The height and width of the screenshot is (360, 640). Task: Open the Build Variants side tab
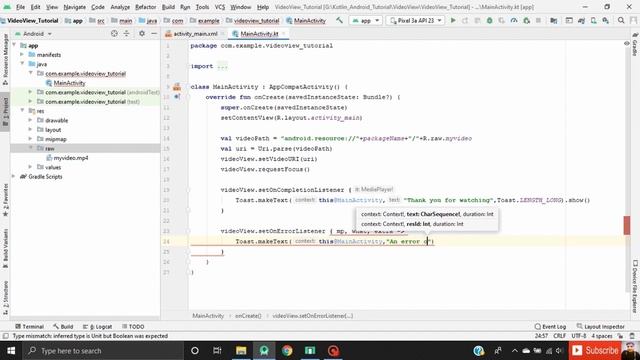click(5, 248)
